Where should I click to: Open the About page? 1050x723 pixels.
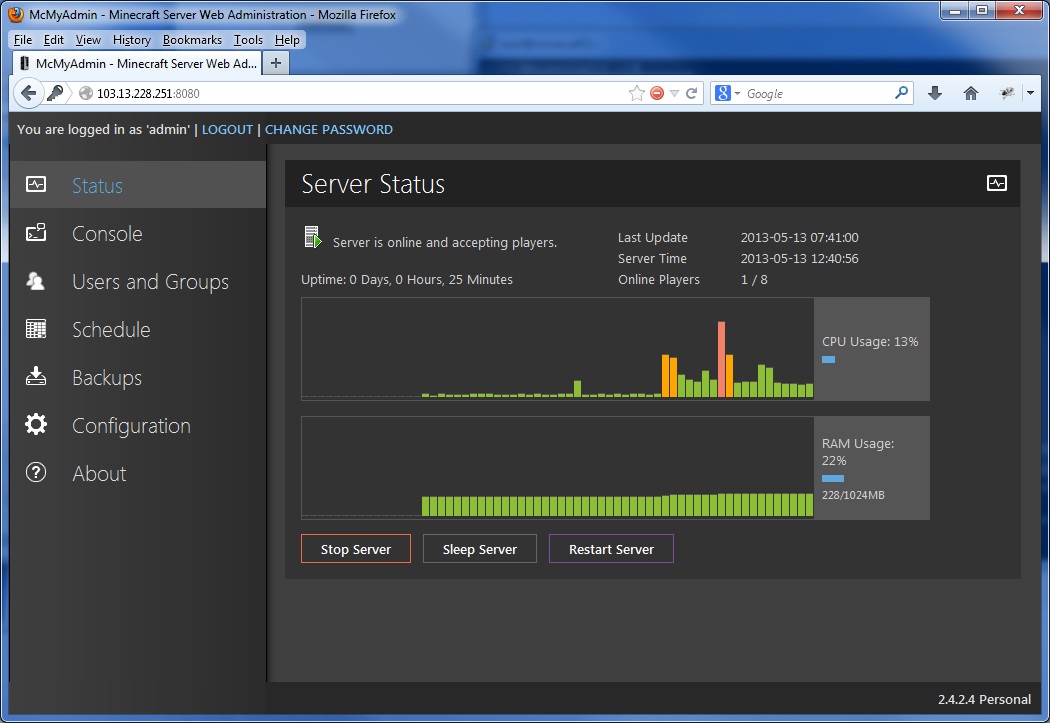(138, 473)
